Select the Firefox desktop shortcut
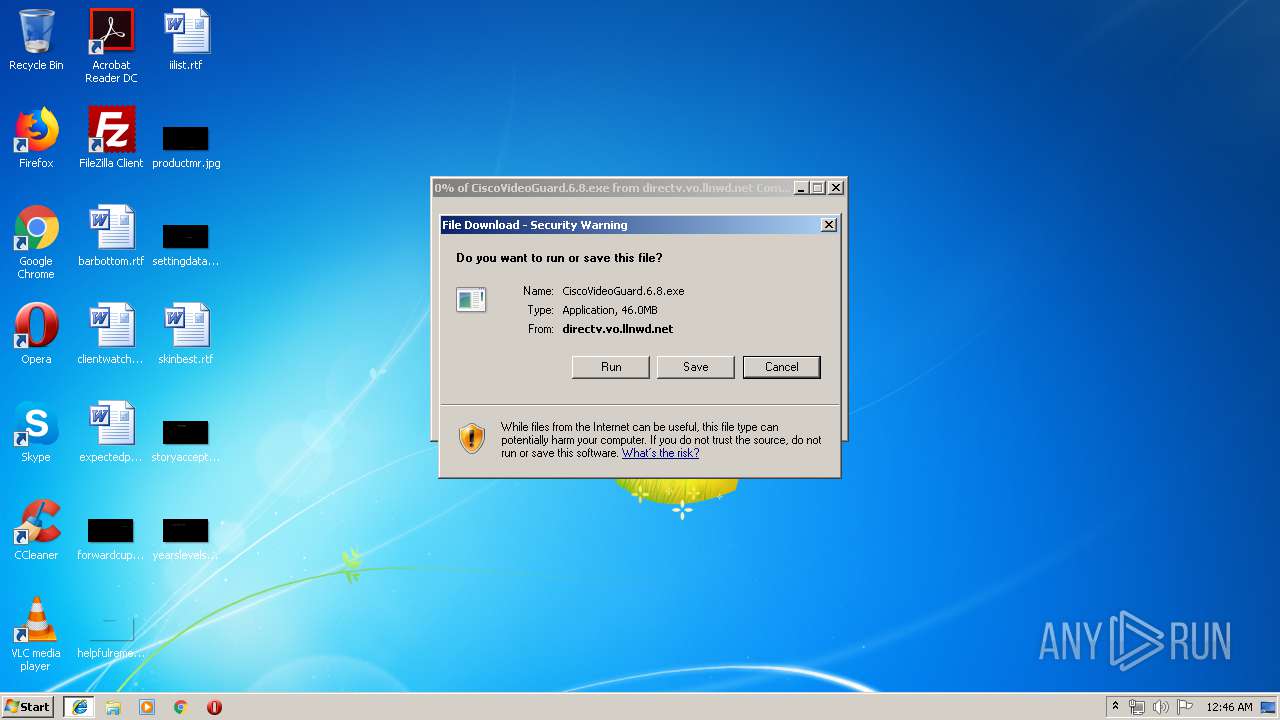This screenshot has height=720, width=1280. tap(36, 138)
